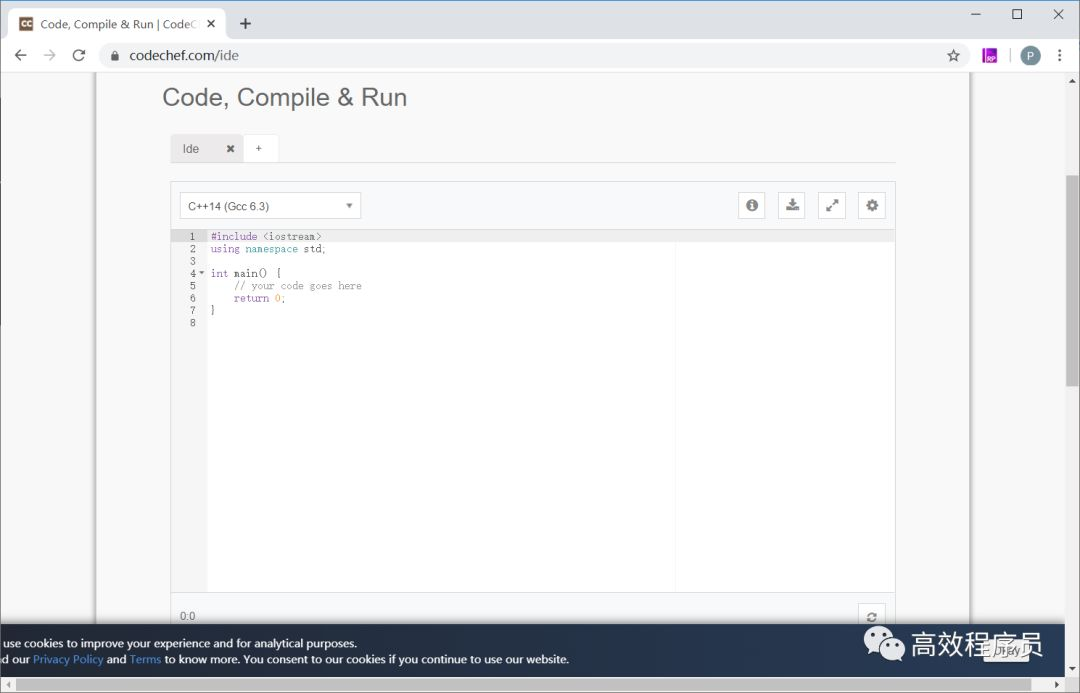
Task: Click the address bar URL
Action: coord(184,56)
